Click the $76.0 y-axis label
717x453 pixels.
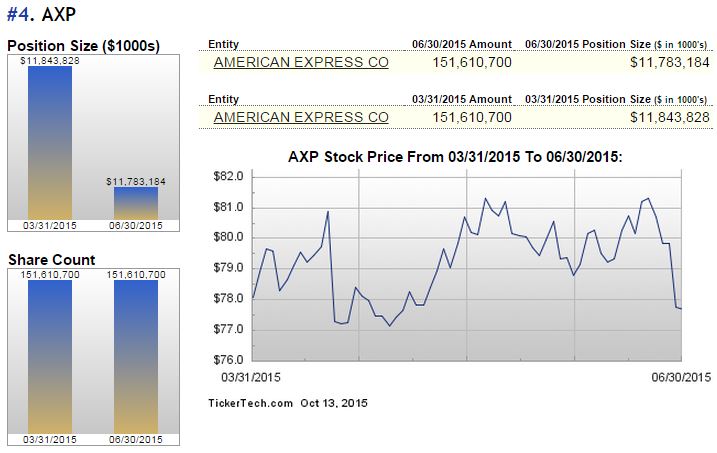229,360
